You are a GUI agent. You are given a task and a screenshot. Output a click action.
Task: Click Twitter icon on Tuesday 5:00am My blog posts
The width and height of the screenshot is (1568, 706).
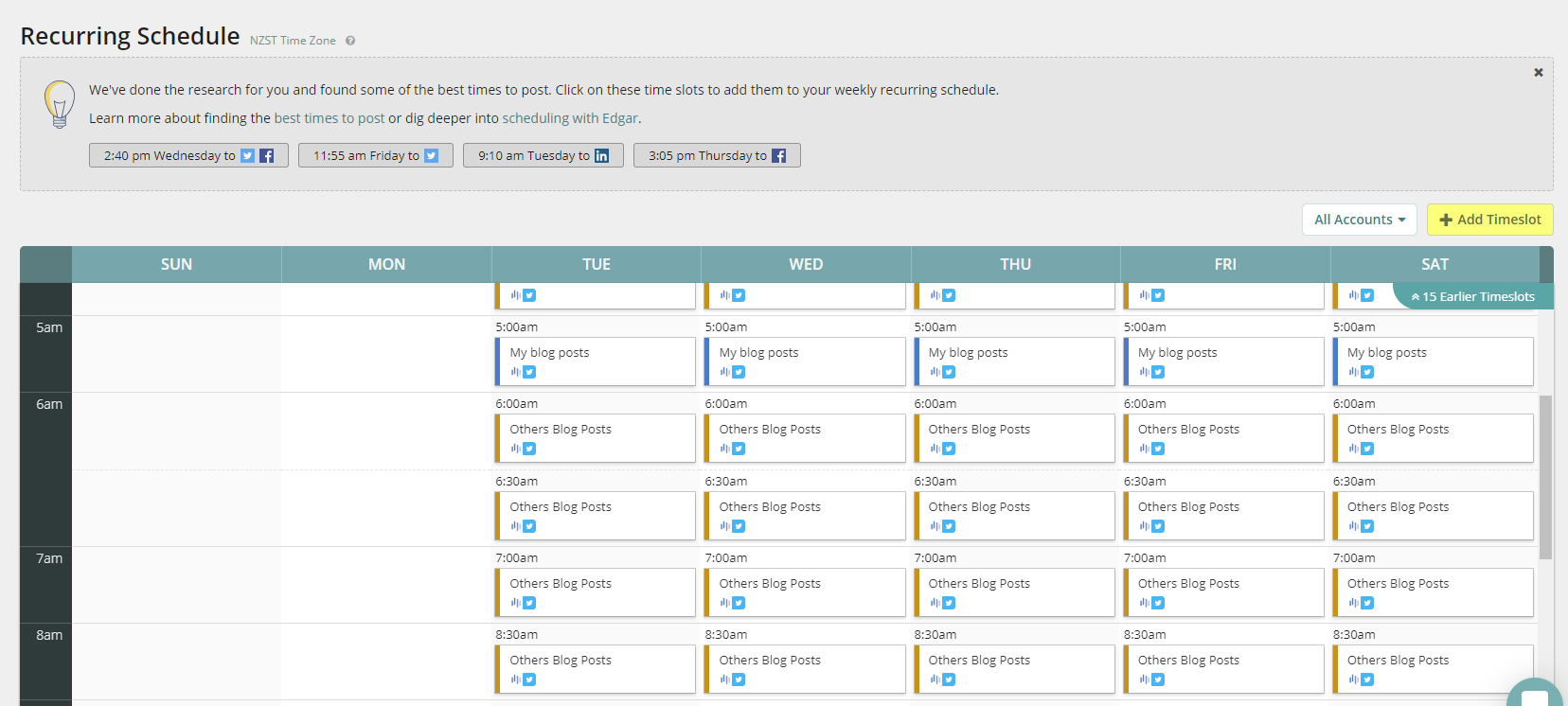coord(529,372)
